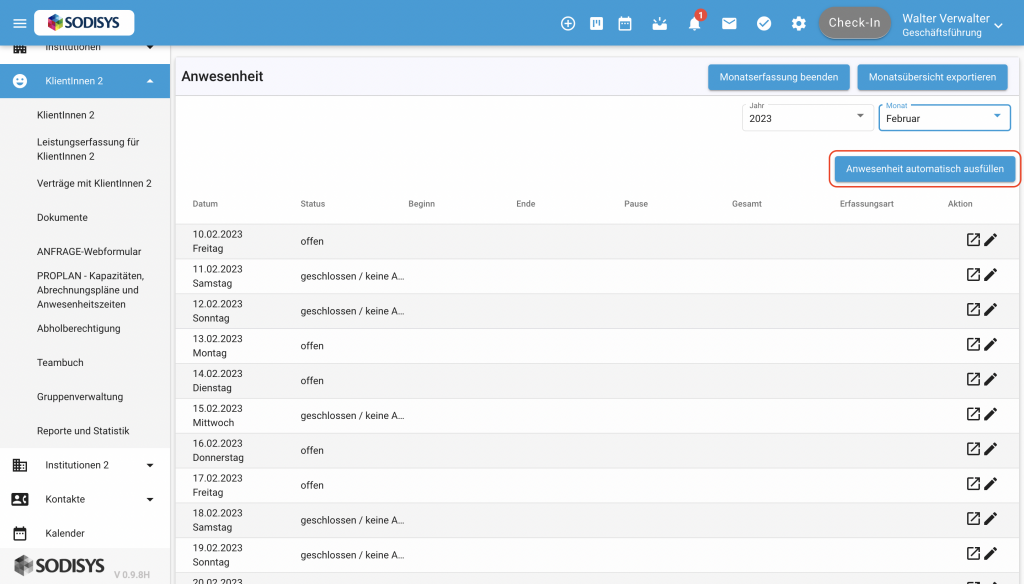Viewport: 1024px width, 584px height.
Task: Open the Monat dropdown showing Februar
Action: 944,118
